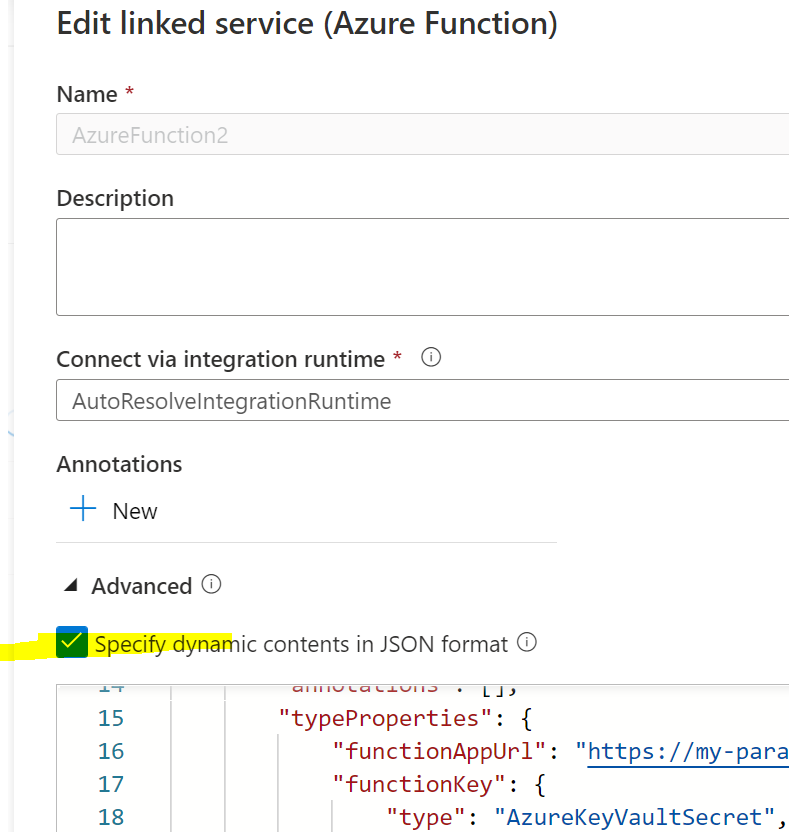789x832 pixels.
Task: Click the info icon next to integration runtime
Action: click(x=430, y=356)
